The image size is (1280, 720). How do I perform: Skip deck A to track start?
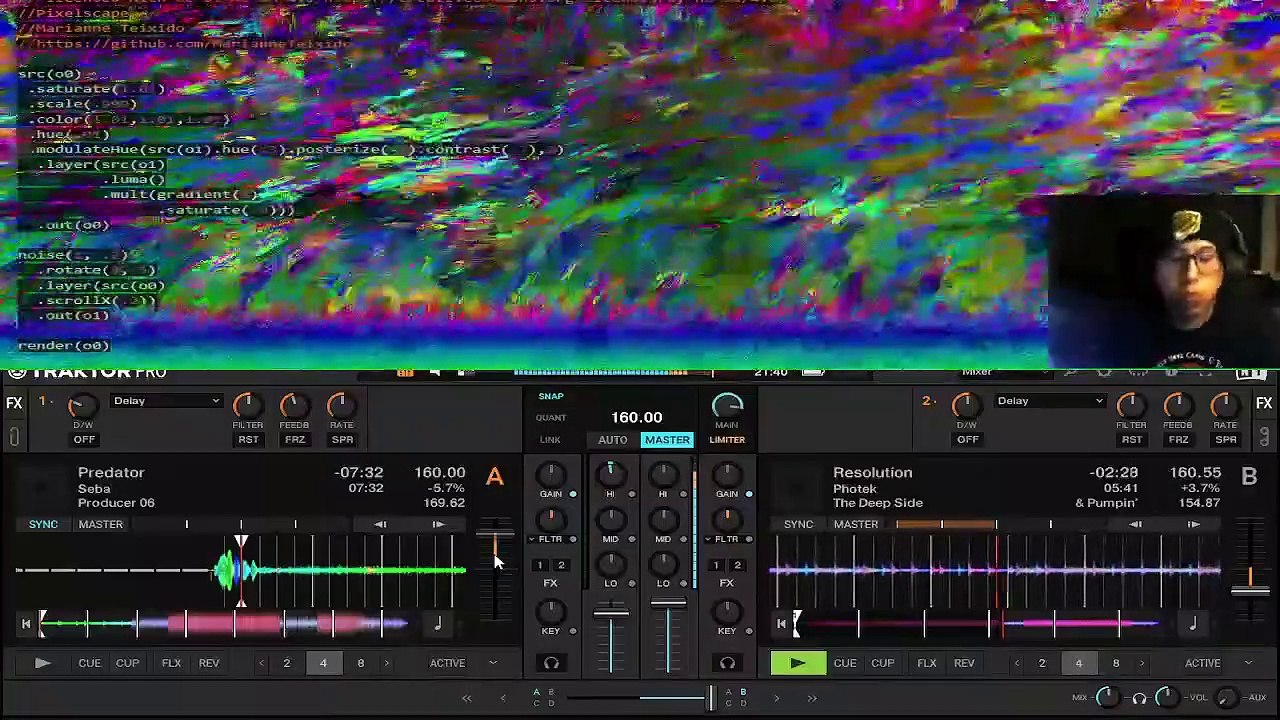pyautogui.click(x=26, y=625)
